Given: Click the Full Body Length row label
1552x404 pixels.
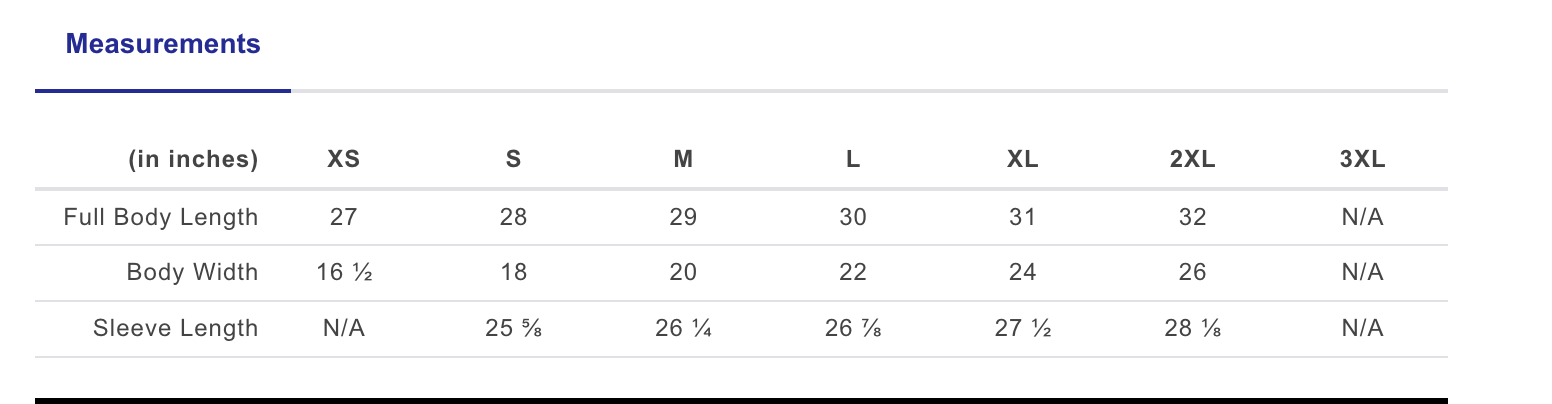Looking at the screenshot, I should pyautogui.click(x=161, y=217).
